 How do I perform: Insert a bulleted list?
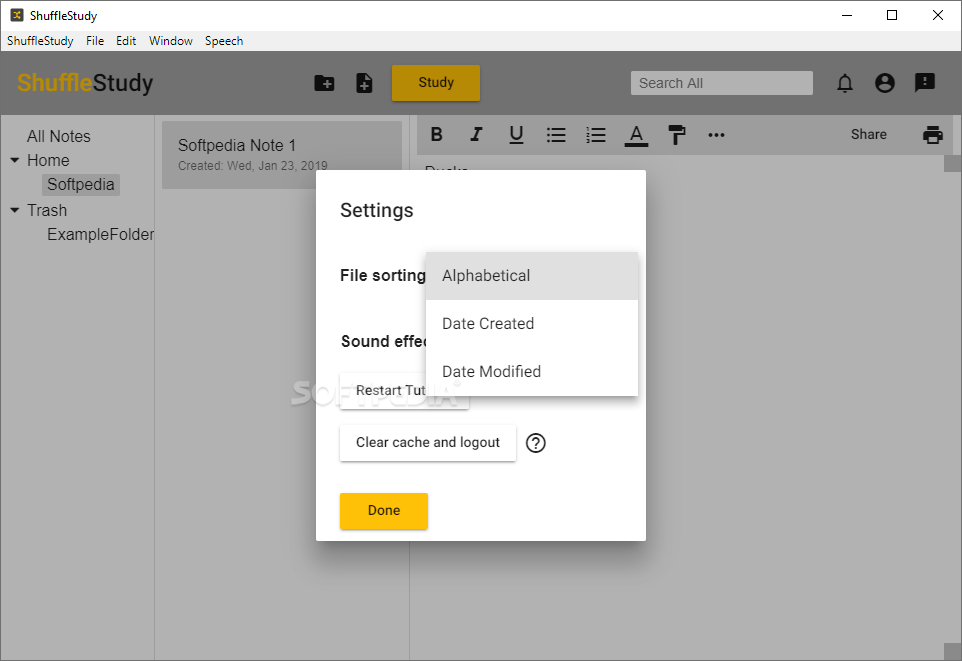pyautogui.click(x=556, y=134)
